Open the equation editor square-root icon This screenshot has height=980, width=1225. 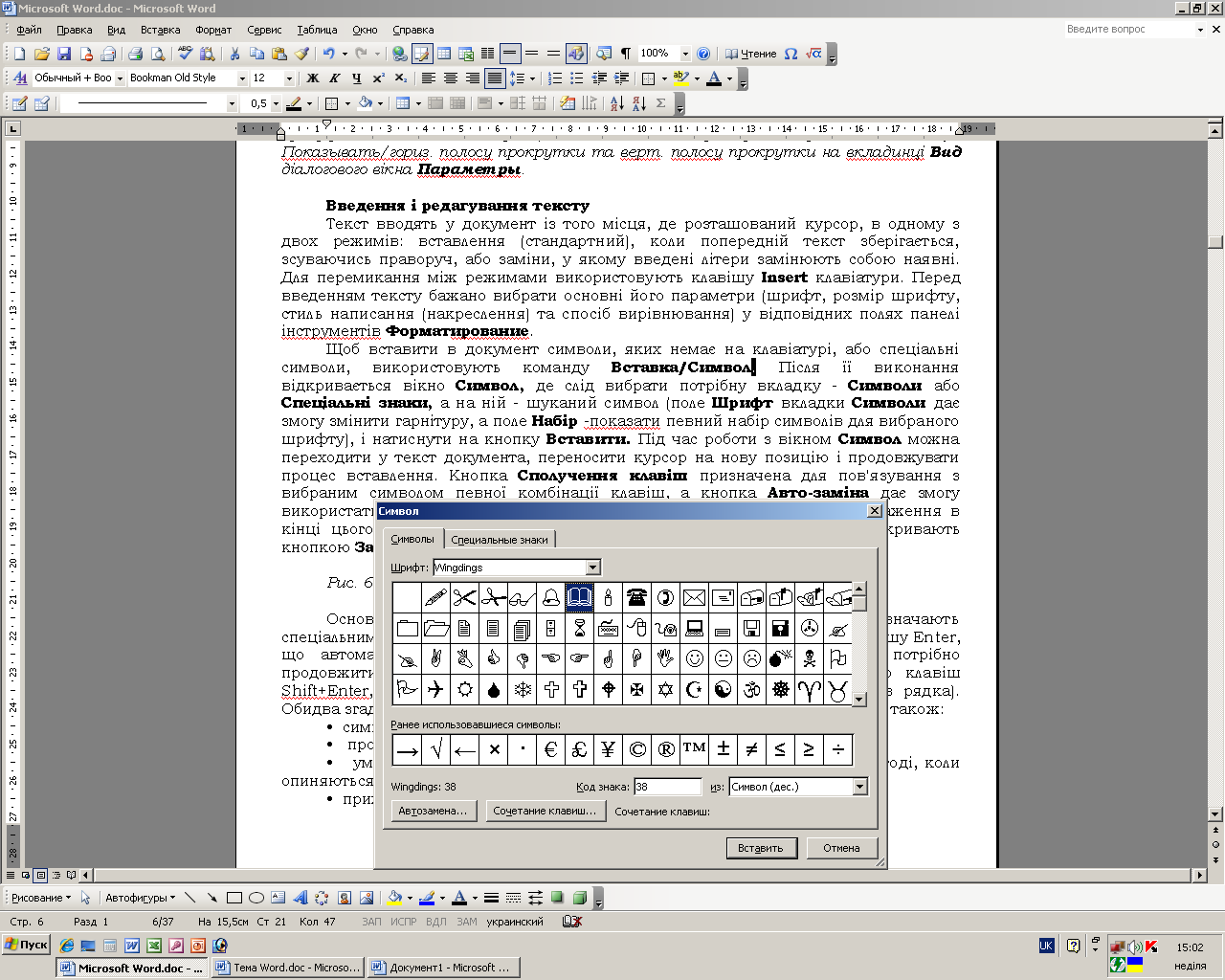pyautogui.click(x=813, y=54)
